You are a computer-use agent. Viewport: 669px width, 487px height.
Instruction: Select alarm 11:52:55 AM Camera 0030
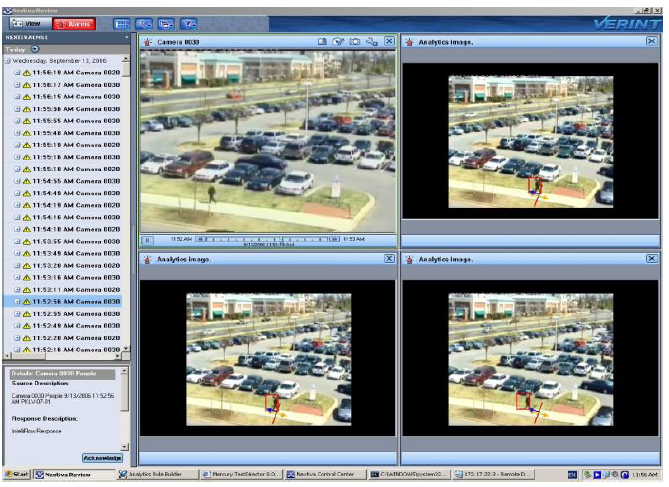[76, 314]
